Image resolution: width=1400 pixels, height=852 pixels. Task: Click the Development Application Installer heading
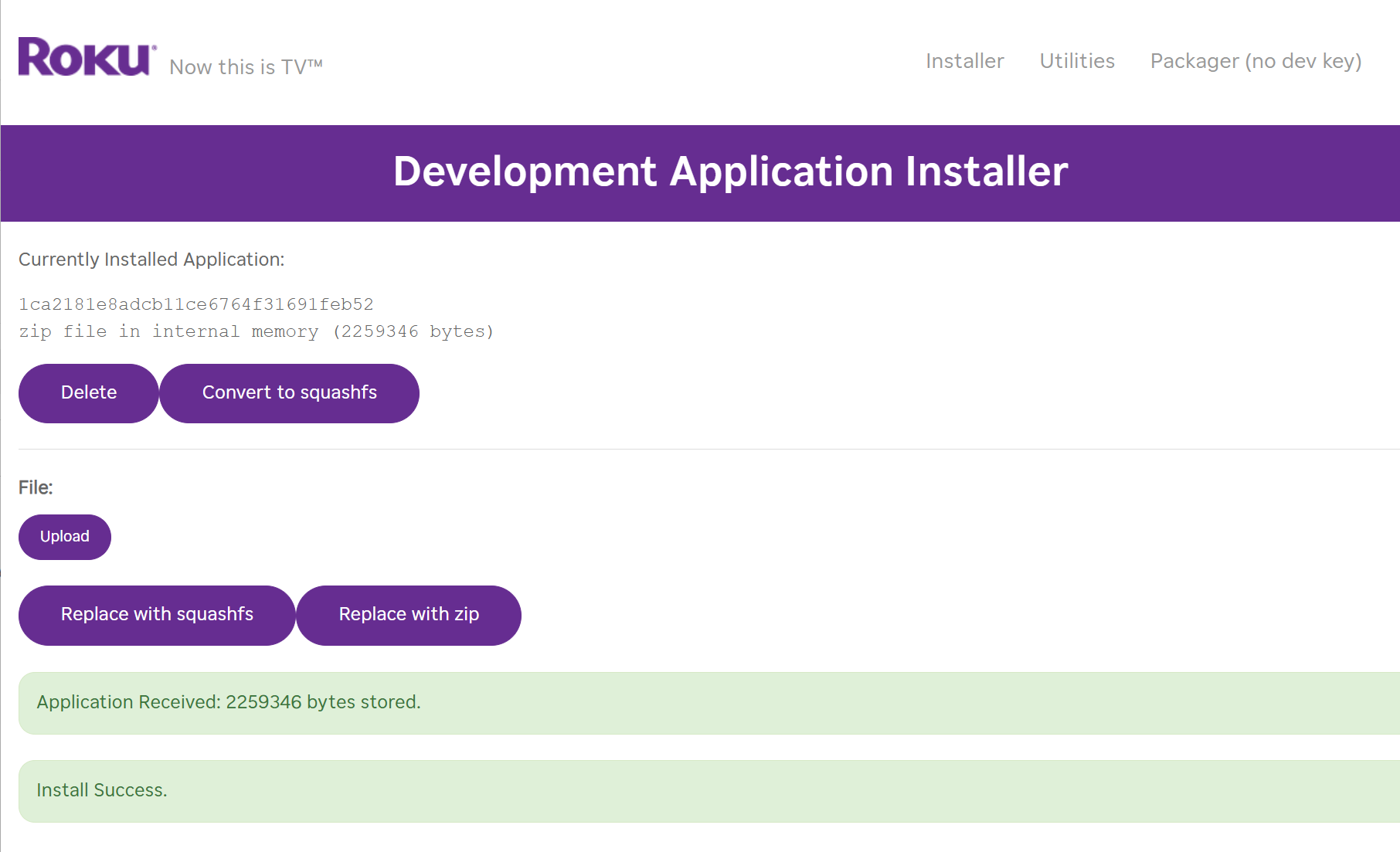tap(730, 171)
